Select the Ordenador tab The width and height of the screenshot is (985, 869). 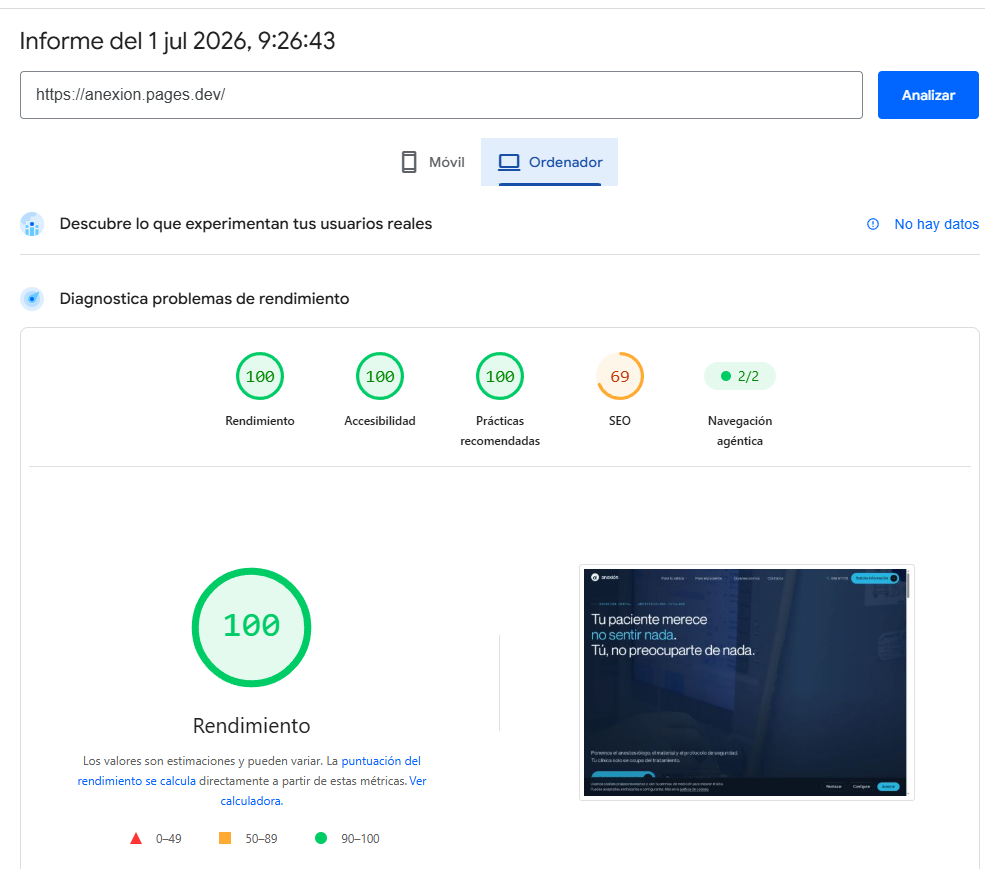coord(550,162)
